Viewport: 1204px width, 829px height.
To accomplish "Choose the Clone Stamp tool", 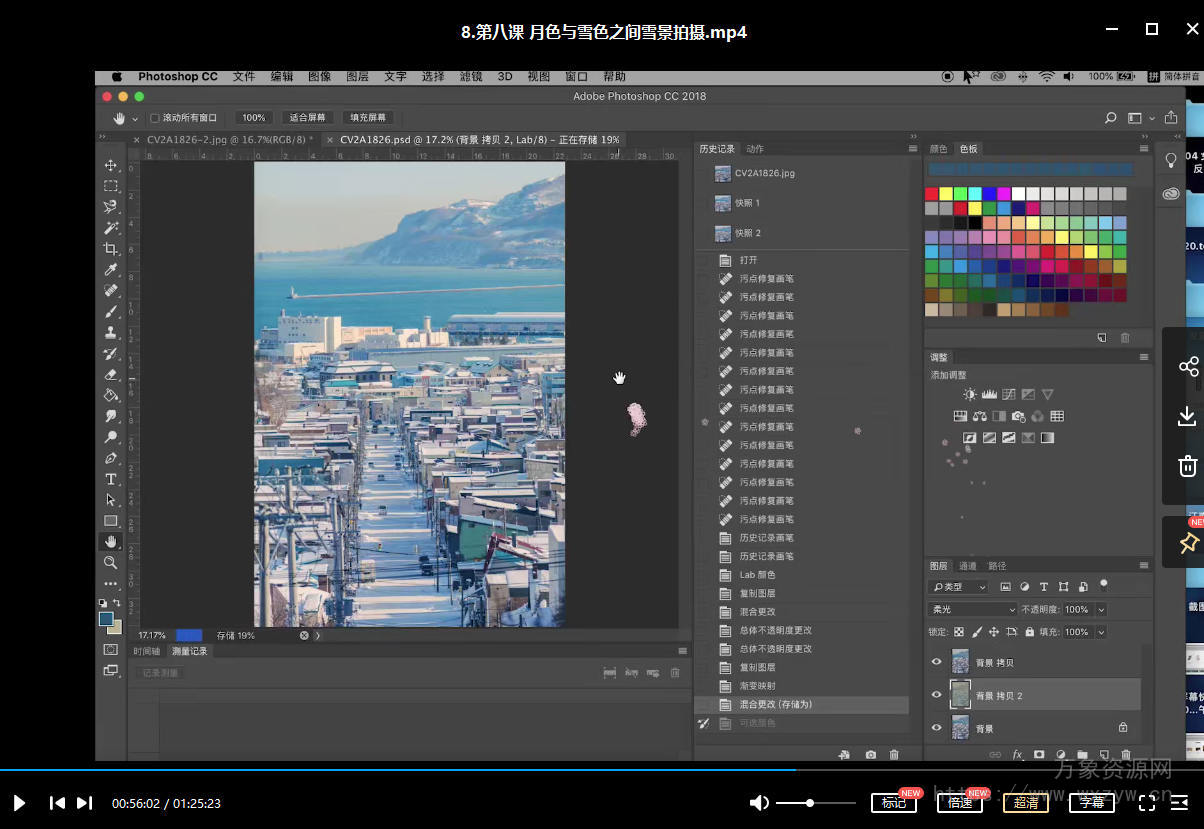I will [x=111, y=333].
